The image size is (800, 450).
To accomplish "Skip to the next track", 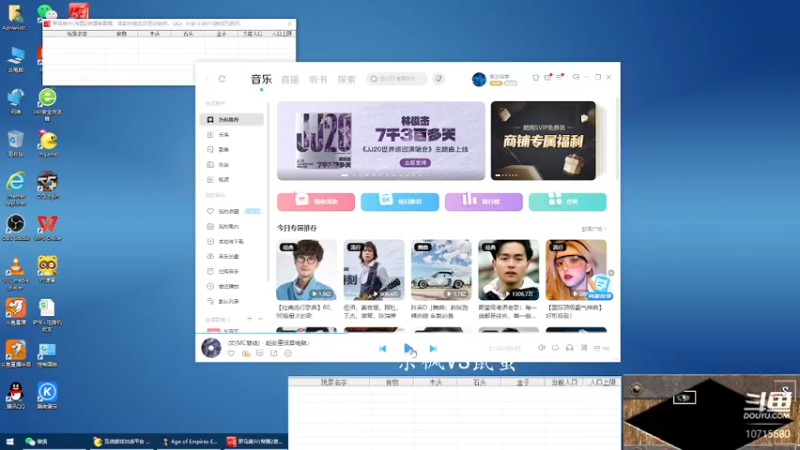I will pyautogui.click(x=433, y=348).
